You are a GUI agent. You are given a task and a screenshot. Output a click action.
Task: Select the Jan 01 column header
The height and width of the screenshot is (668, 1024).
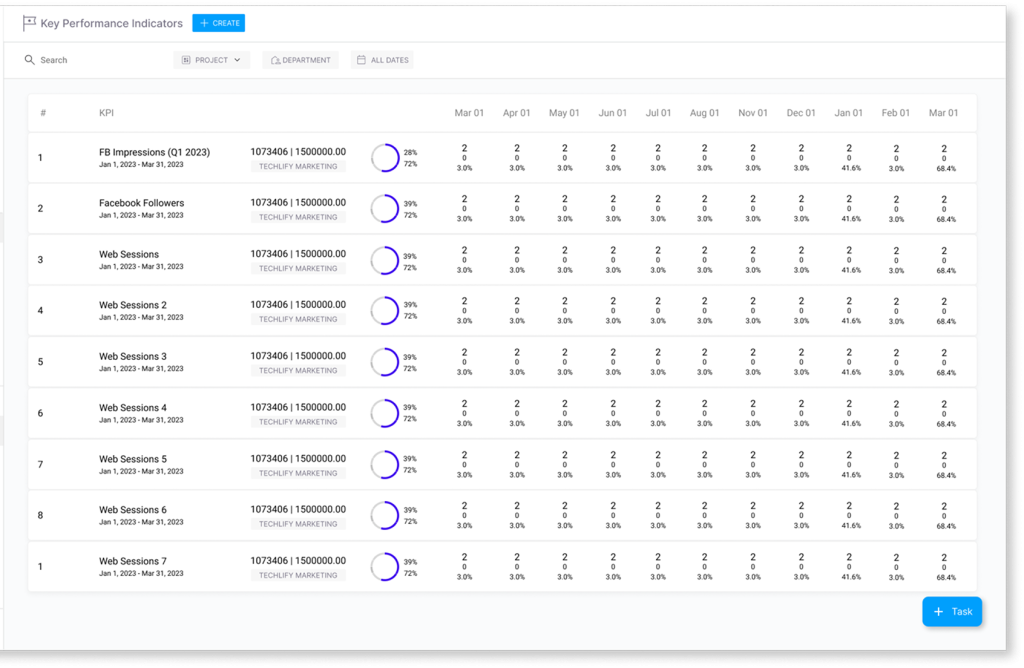pyautogui.click(x=849, y=113)
